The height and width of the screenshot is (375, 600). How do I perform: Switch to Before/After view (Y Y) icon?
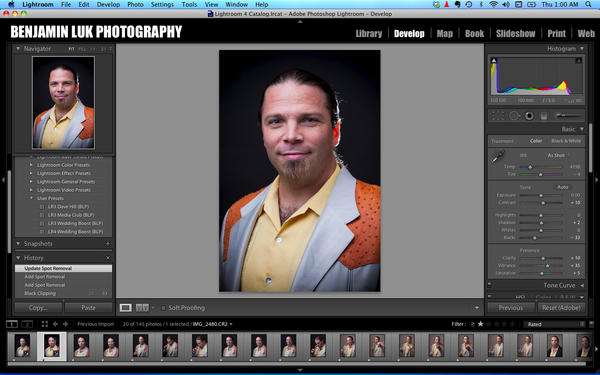click(142, 308)
